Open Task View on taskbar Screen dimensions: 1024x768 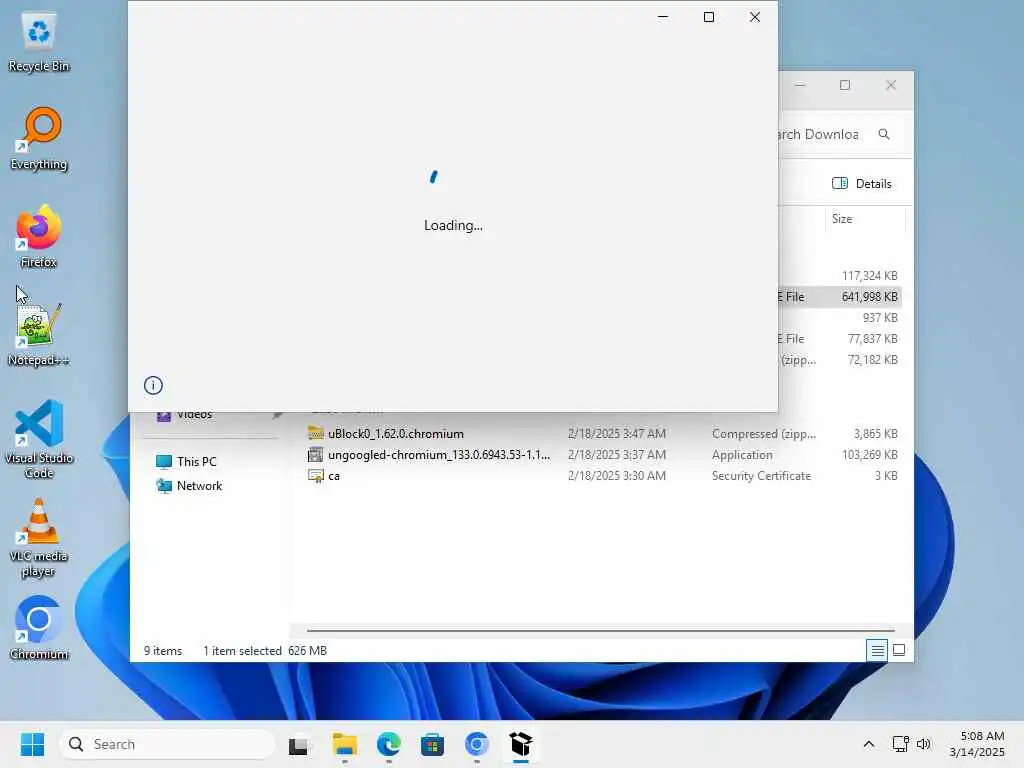pos(298,744)
